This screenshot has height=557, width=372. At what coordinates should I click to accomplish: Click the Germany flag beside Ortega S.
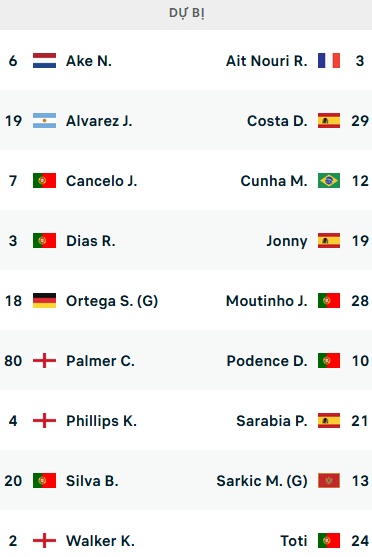coord(44,301)
